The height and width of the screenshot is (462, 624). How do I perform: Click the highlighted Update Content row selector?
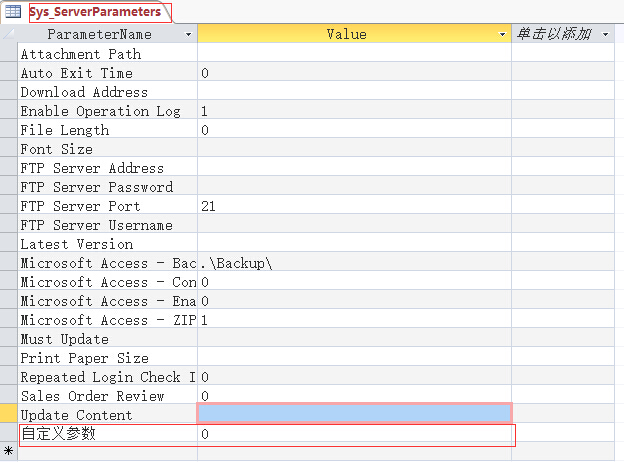(x=9, y=413)
